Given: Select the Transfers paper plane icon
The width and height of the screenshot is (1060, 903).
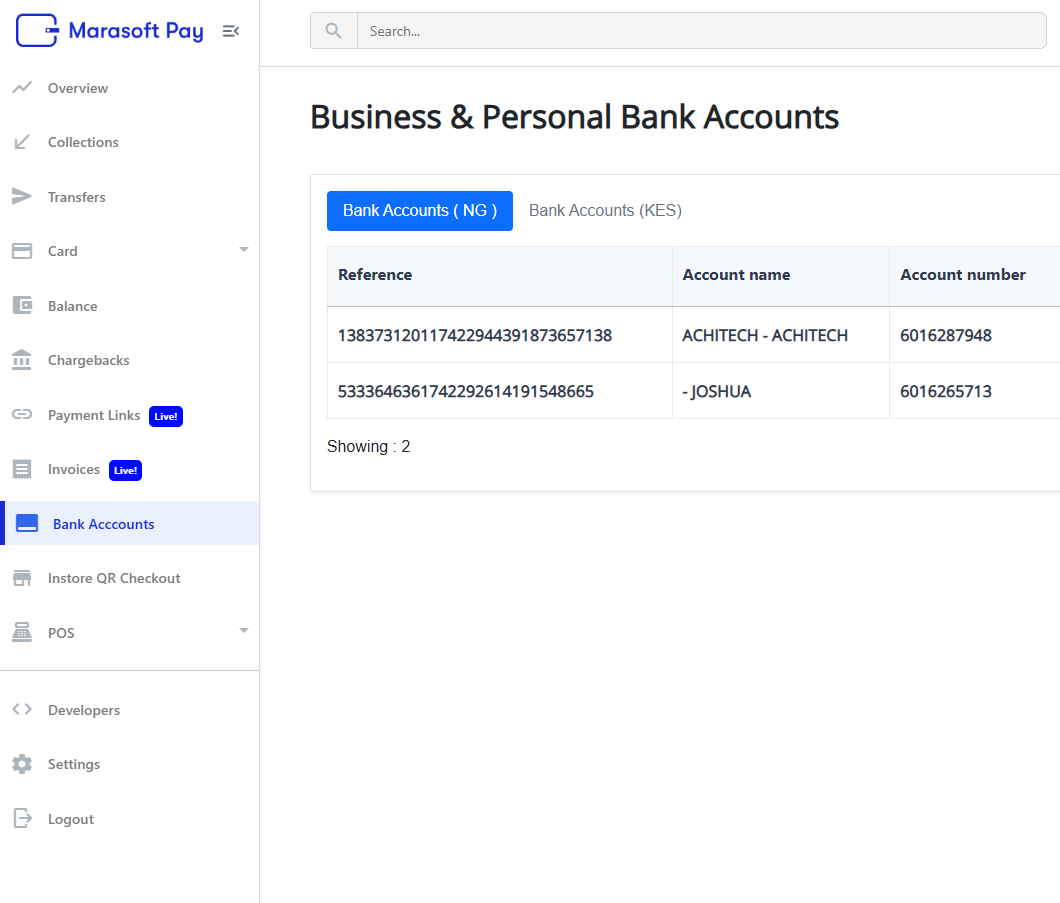Looking at the screenshot, I should tap(22, 197).
